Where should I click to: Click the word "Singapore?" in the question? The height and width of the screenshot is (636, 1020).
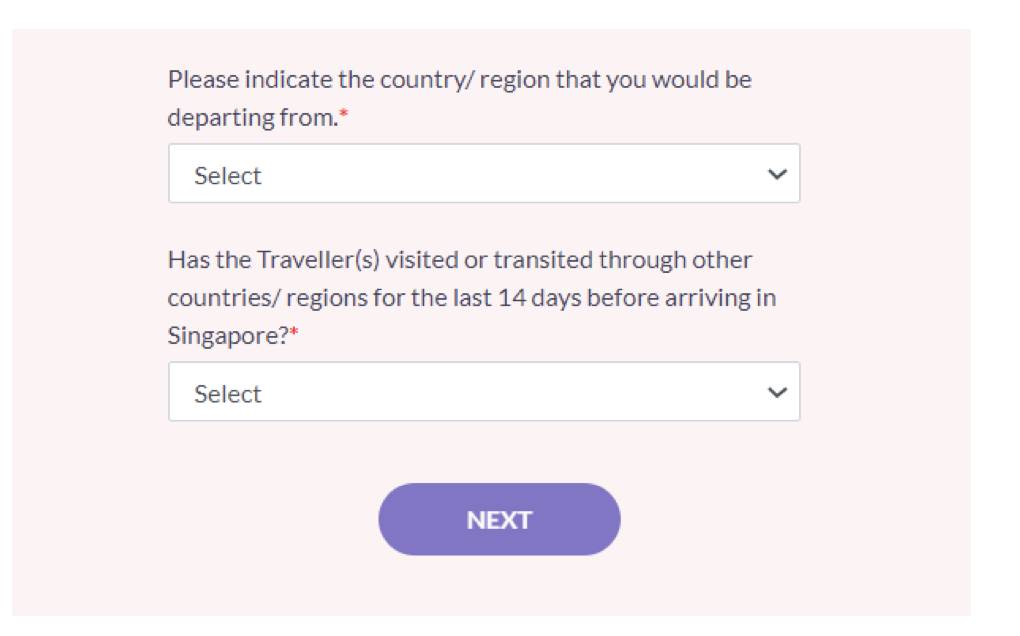point(227,336)
